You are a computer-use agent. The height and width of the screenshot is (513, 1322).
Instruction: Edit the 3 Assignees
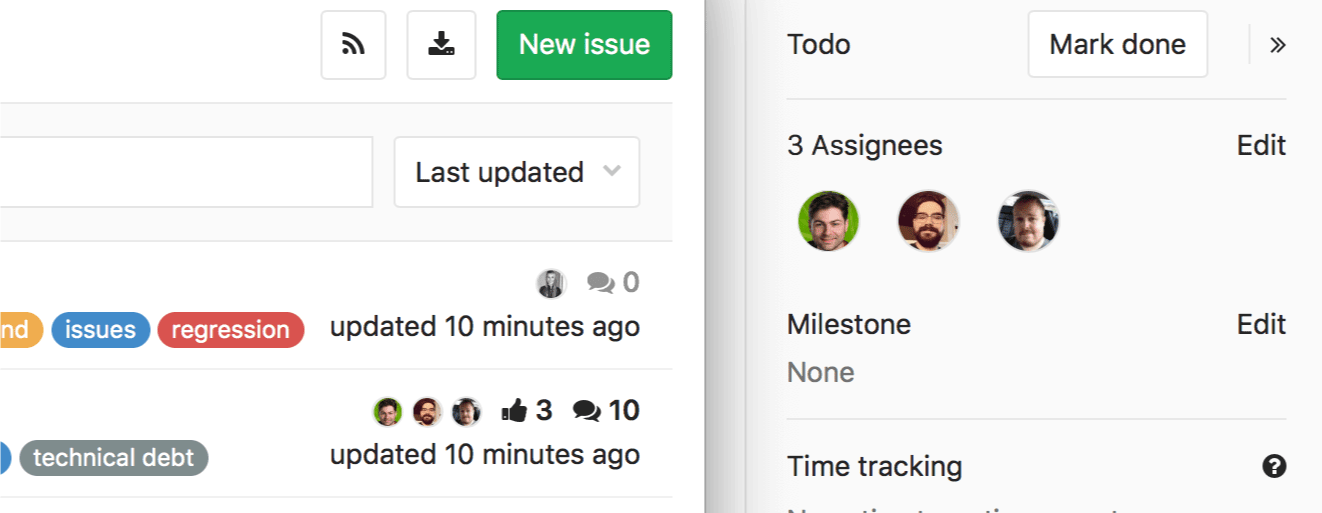point(1261,145)
